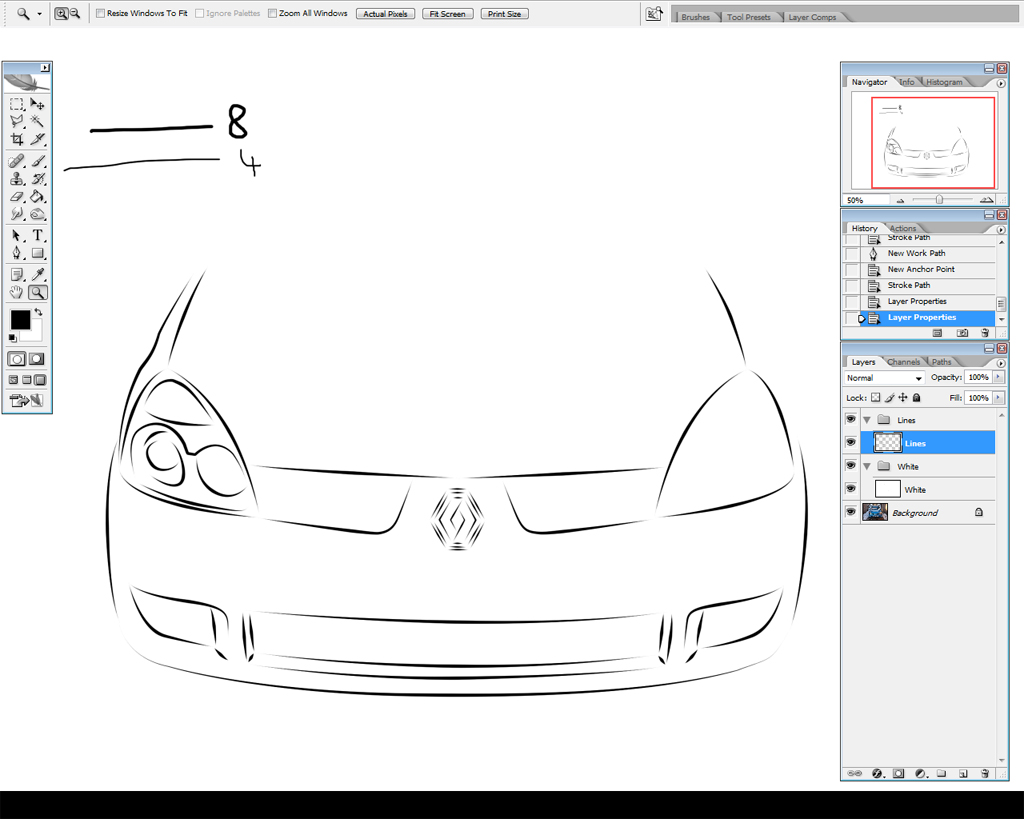Collapse the Lines layer group
The width and height of the screenshot is (1024, 819).
coord(867,420)
